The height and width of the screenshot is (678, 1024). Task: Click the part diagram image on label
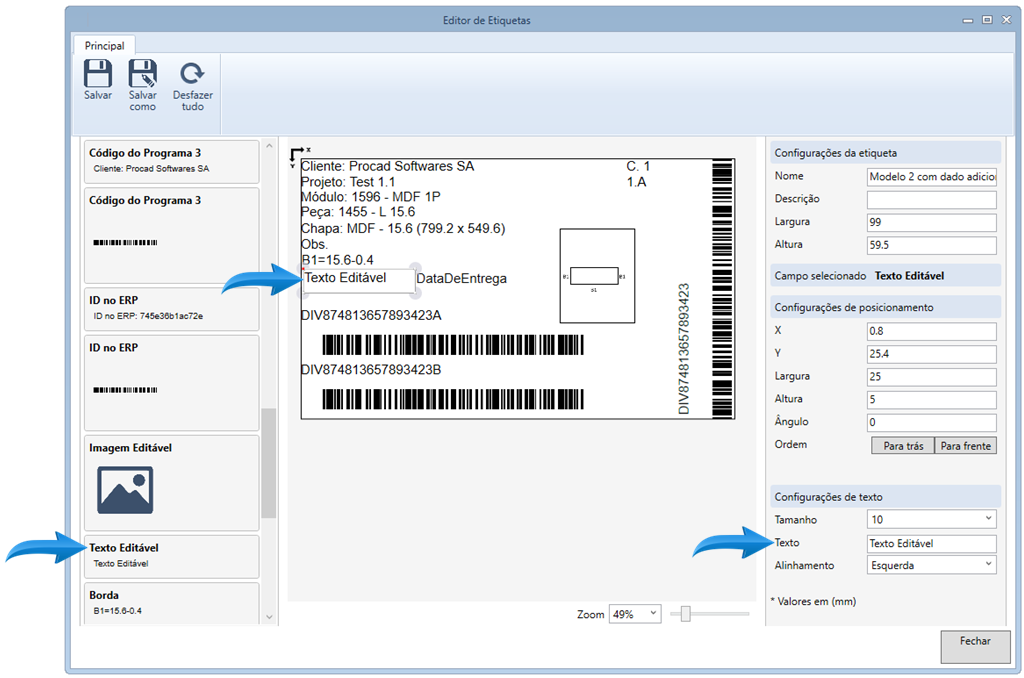pos(597,276)
